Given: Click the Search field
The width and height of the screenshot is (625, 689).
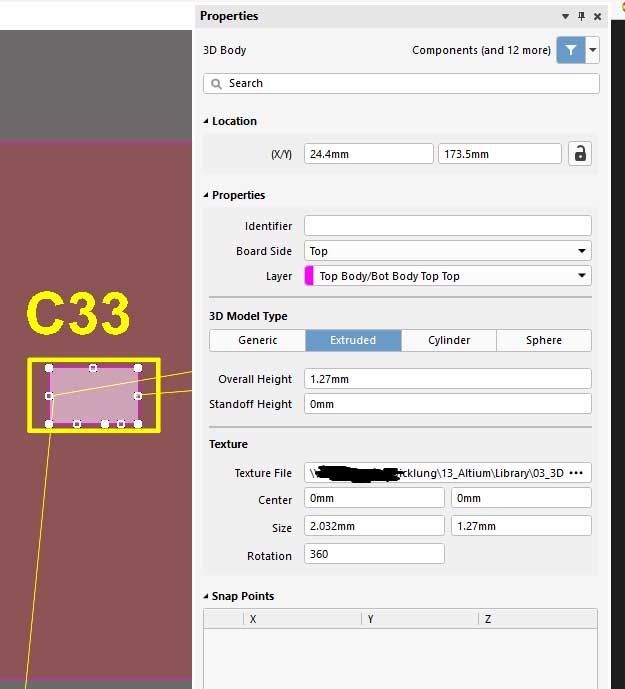Looking at the screenshot, I should point(400,83).
